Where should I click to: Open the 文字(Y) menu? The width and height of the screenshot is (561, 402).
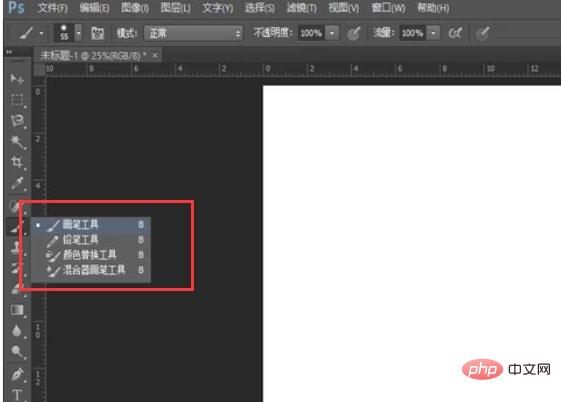(218, 8)
